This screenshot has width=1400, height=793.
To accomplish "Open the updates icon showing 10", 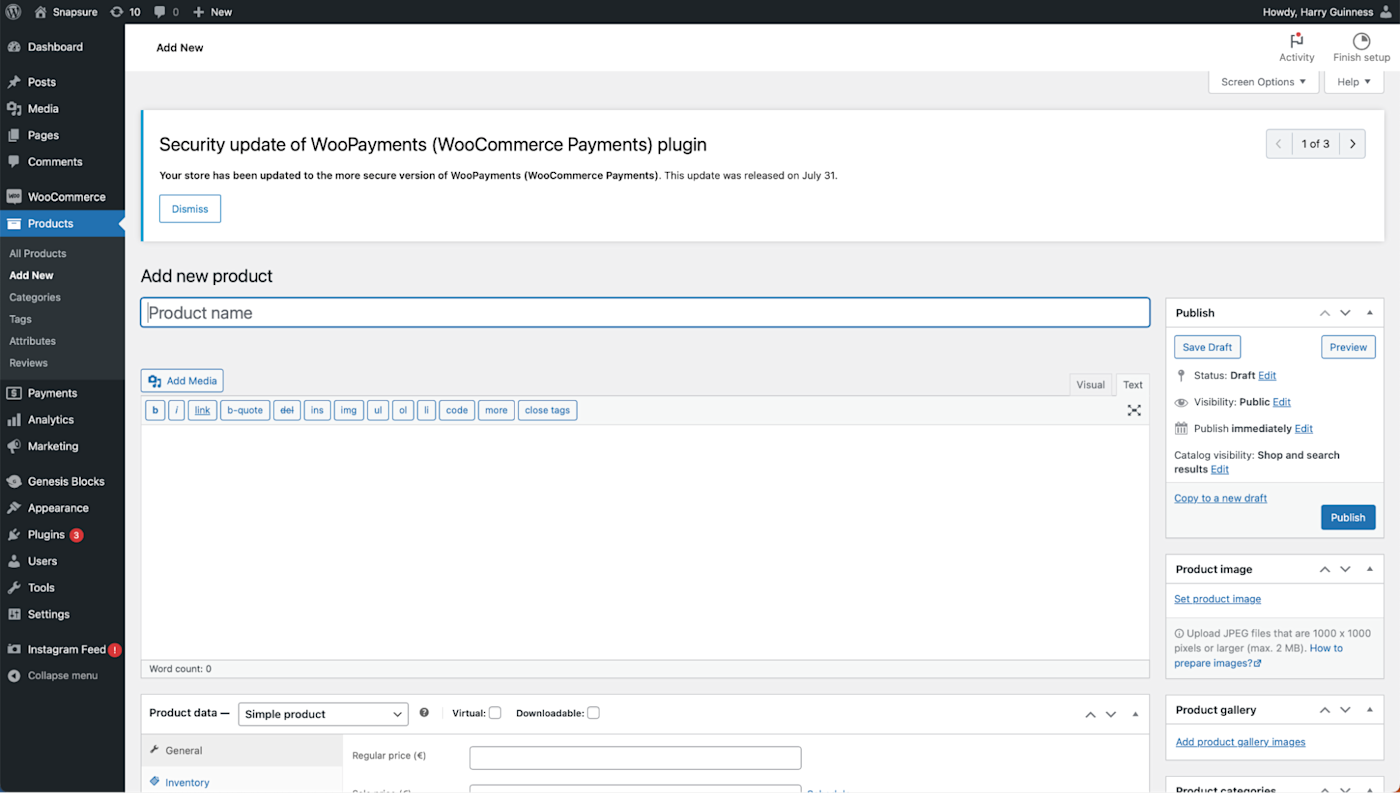I will [x=117, y=12].
